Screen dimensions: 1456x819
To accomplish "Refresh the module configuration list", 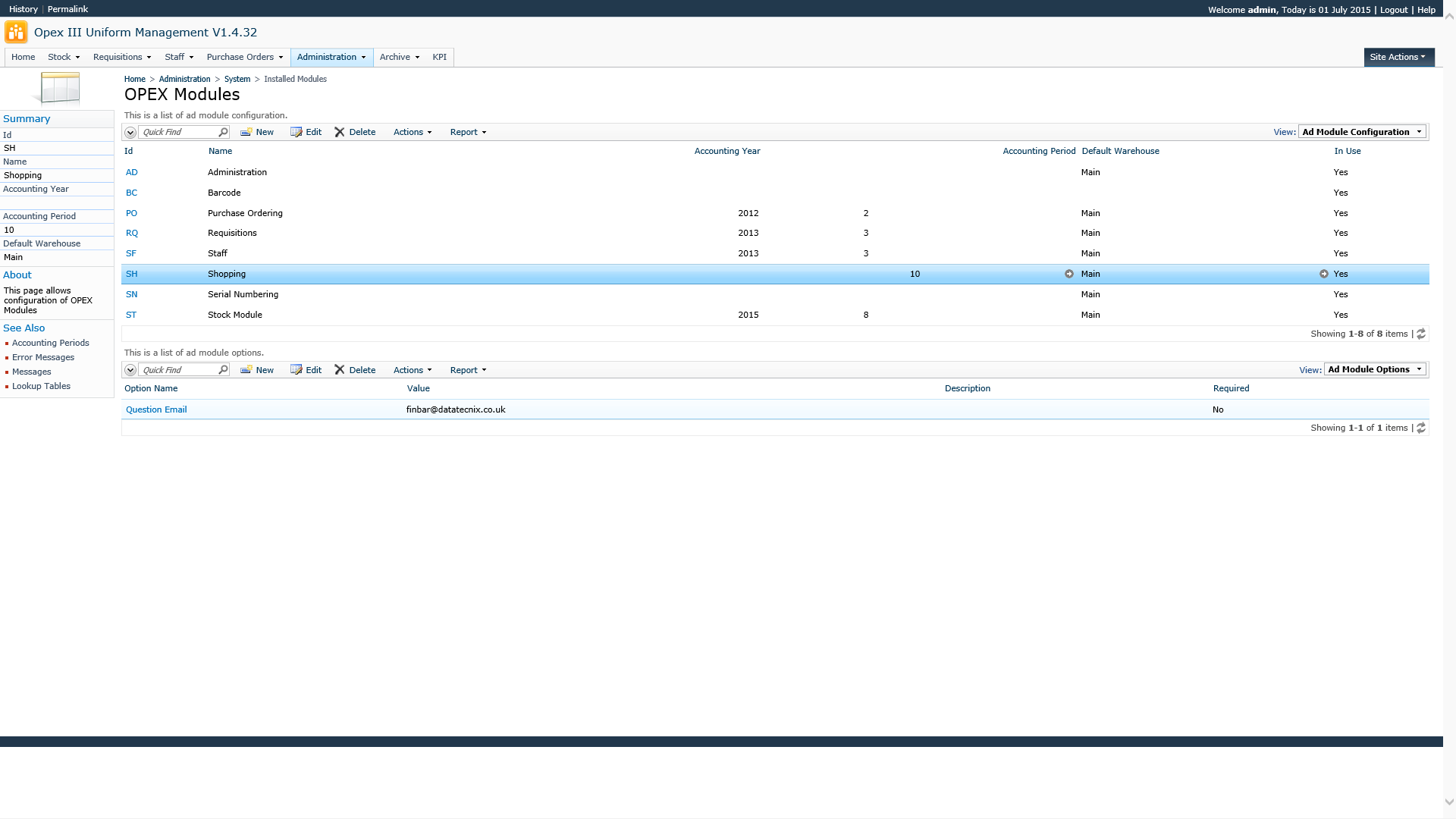I will point(1421,334).
